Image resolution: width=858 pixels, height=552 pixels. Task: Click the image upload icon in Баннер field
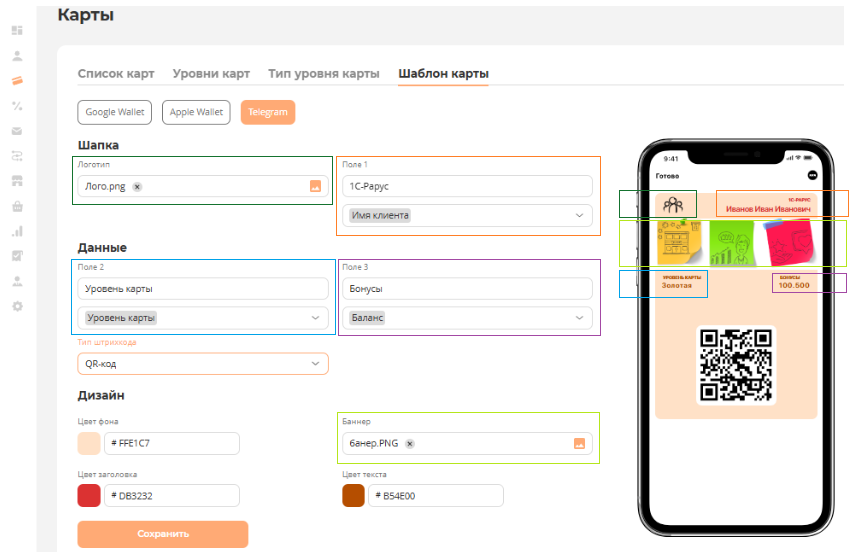pos(579,444)
